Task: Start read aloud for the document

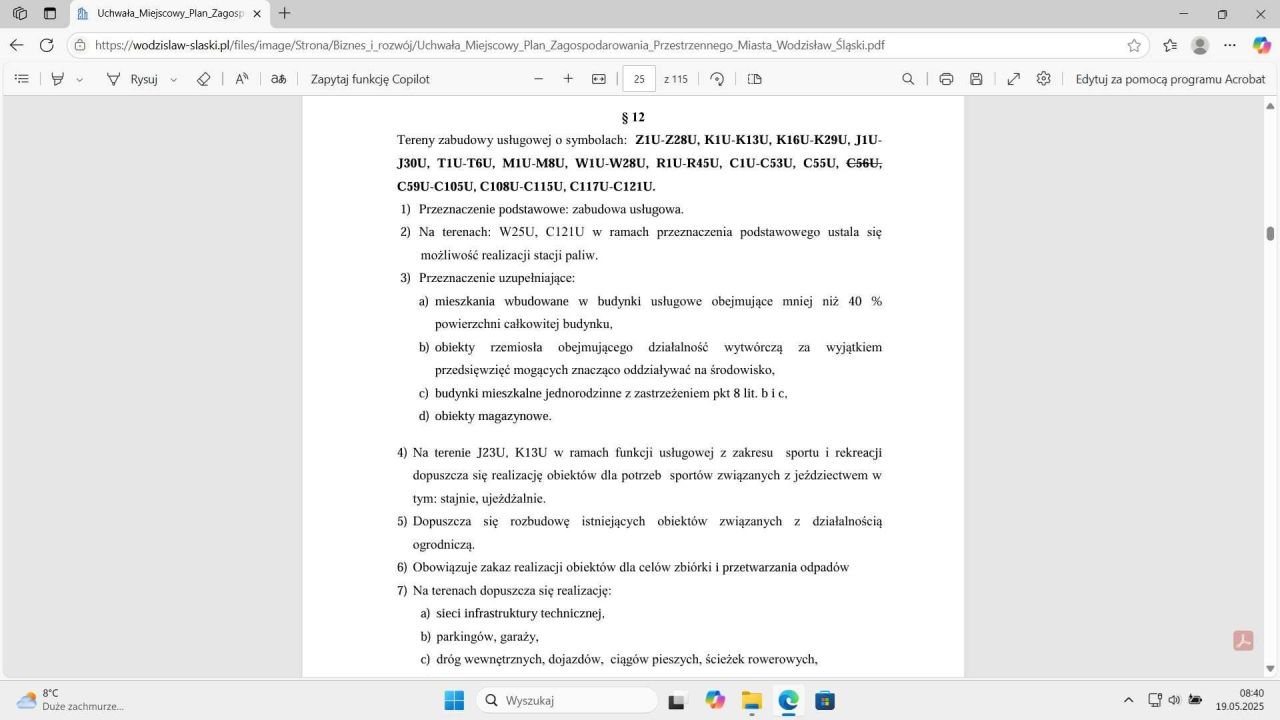Action: point(241,79)
